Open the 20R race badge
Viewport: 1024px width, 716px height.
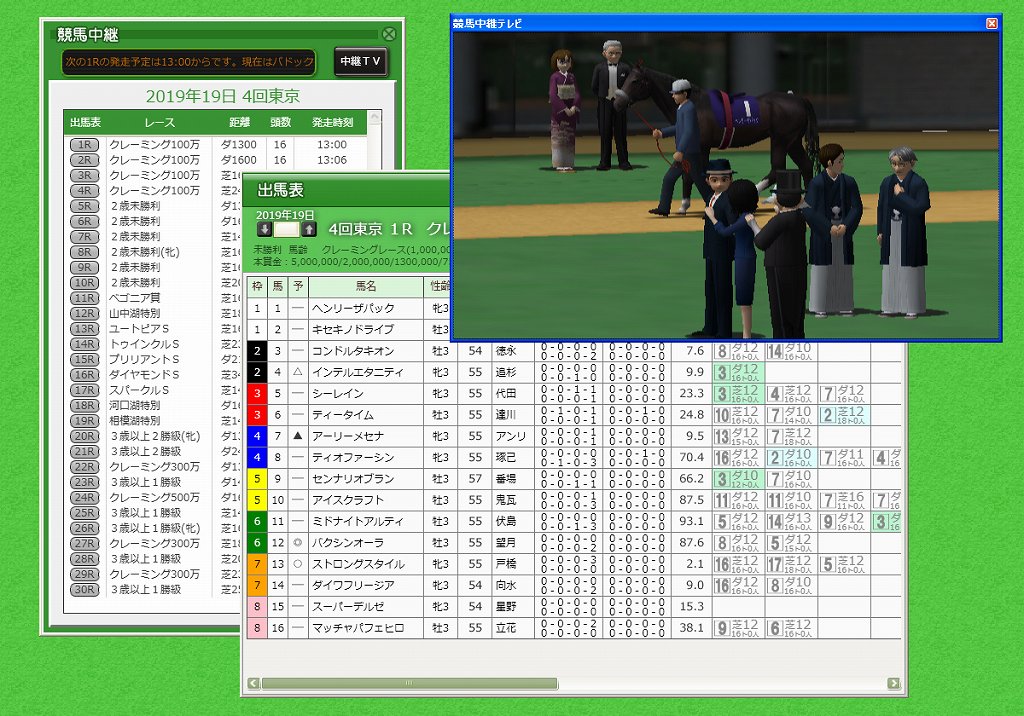point(85,436)
